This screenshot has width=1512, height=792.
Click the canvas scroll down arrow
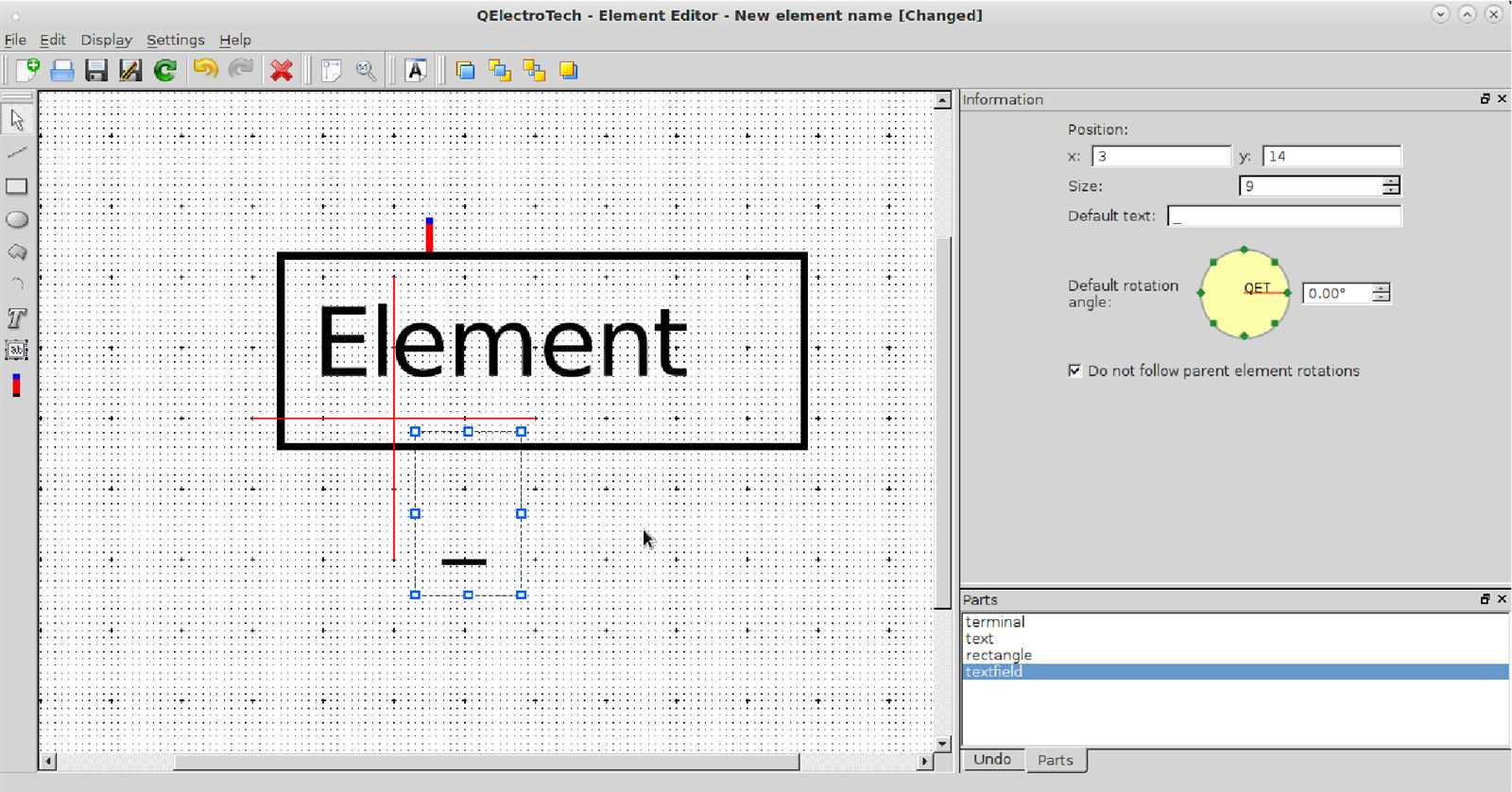pyautogui.click(x=942, y=744)
